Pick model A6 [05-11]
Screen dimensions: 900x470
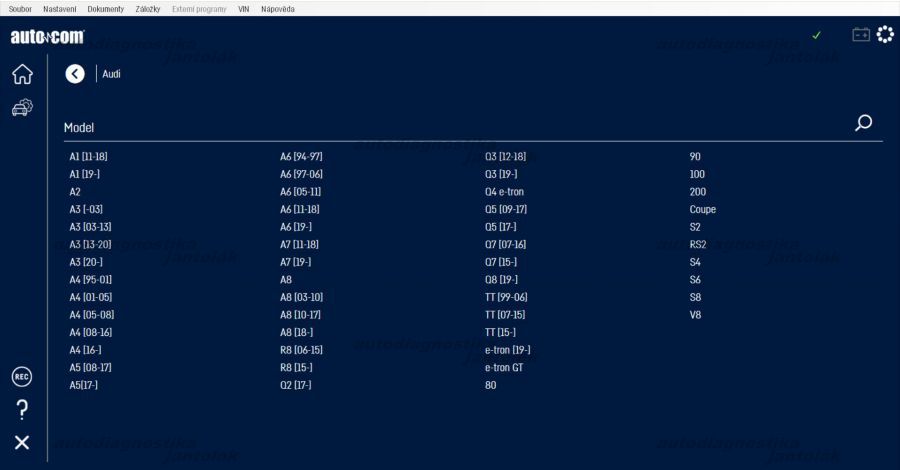301,192
